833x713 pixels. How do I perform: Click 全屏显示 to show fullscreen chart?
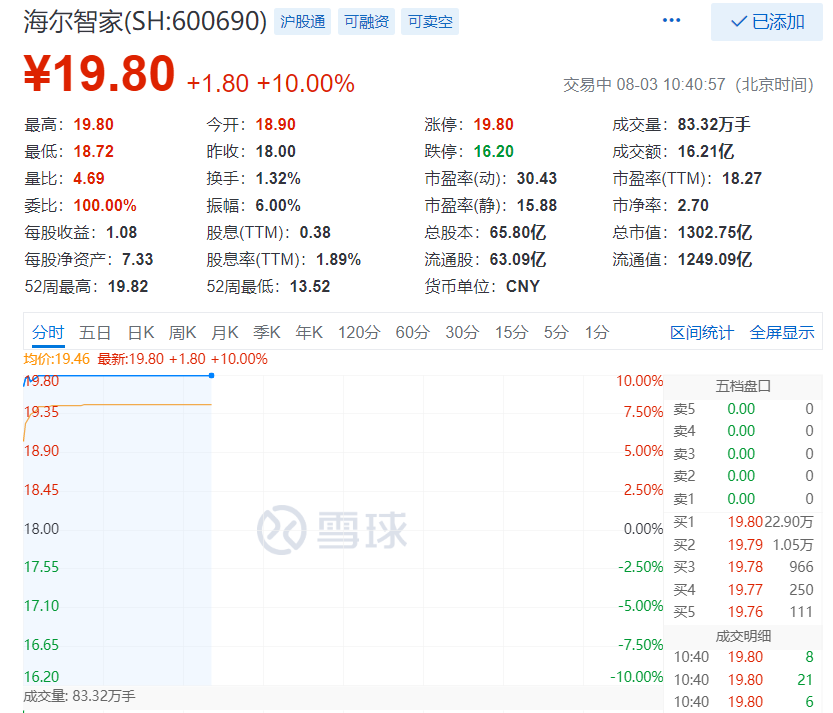click(x=782, y=333)
